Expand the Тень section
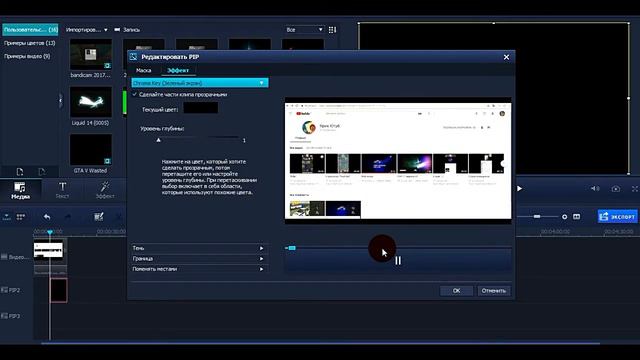The width and height of the screenshot is (640, 360). pos(199,248)
